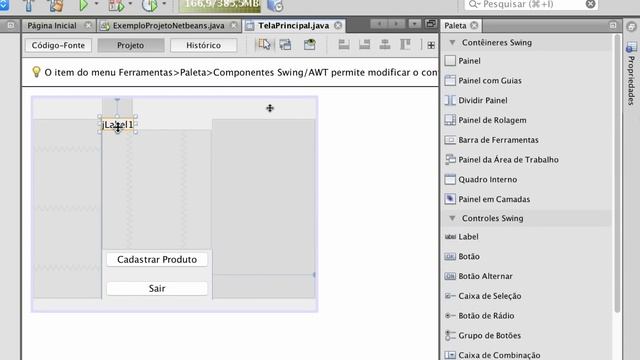Open the document list dropdown
Image resolution: width=640 pixels, height=360 pixels.
pyautogui.click(x=414, y=24)
